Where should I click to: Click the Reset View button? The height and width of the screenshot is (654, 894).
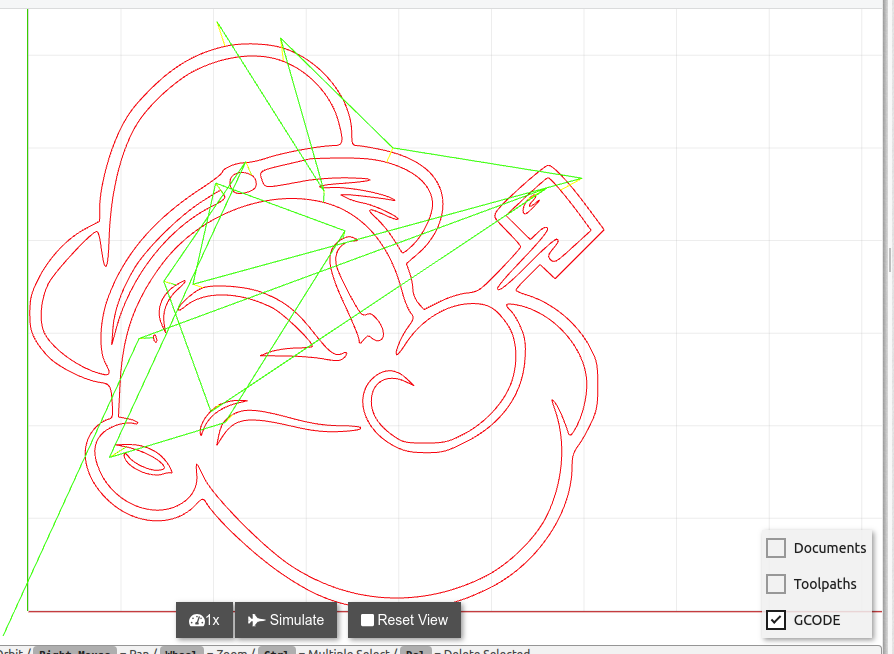click(x=404, y=620)
